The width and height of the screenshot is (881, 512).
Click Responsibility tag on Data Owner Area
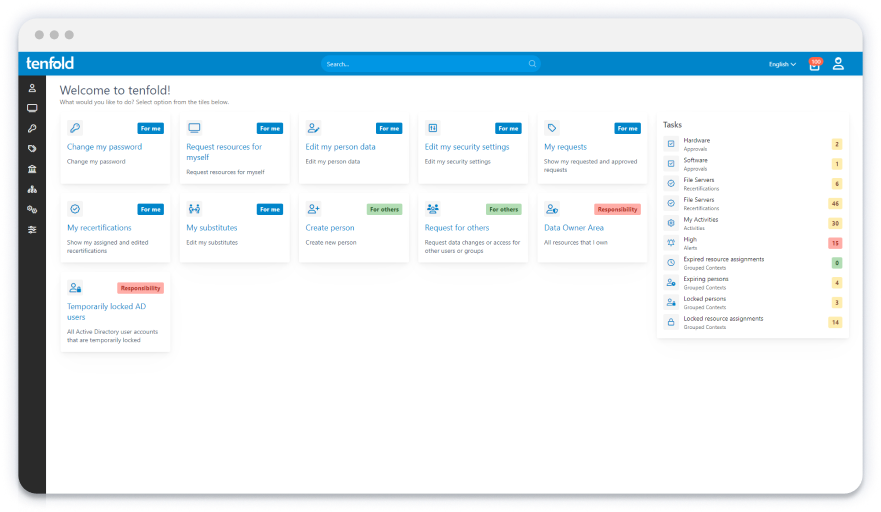pos(617,209)
